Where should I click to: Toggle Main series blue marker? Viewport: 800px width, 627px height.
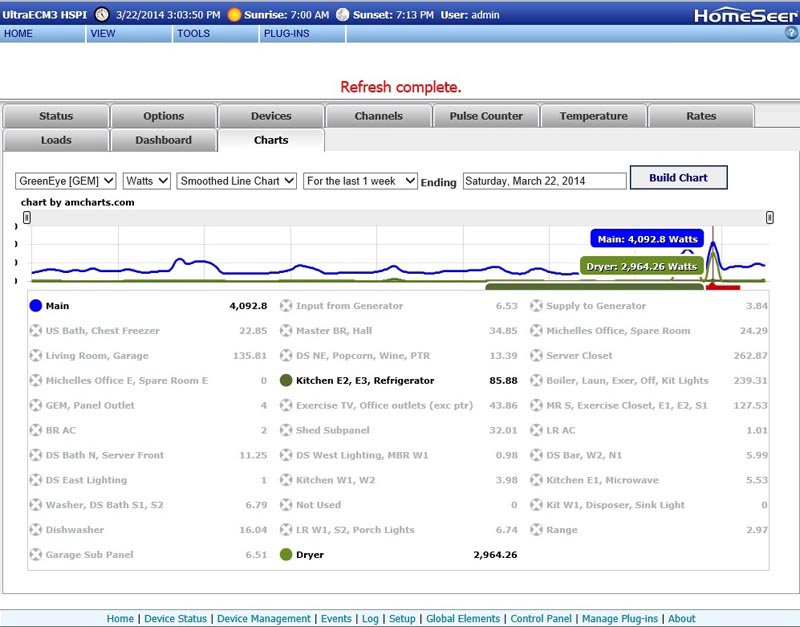[36, 306]
